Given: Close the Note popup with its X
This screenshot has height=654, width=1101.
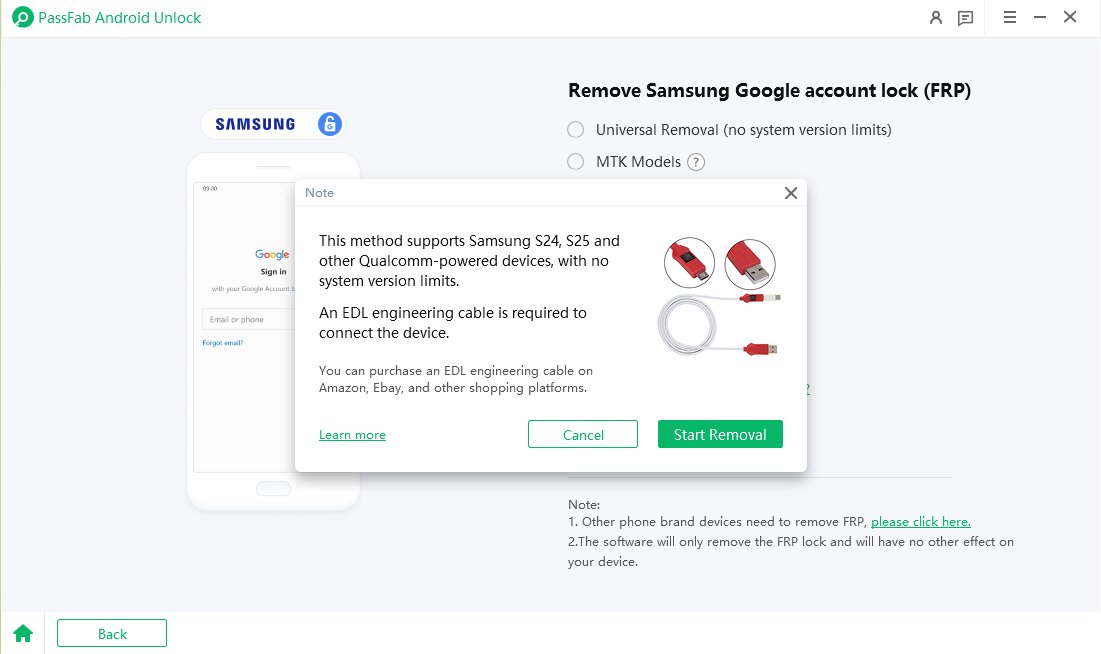Looking at the screenshot, I should (x=790, y=193).
